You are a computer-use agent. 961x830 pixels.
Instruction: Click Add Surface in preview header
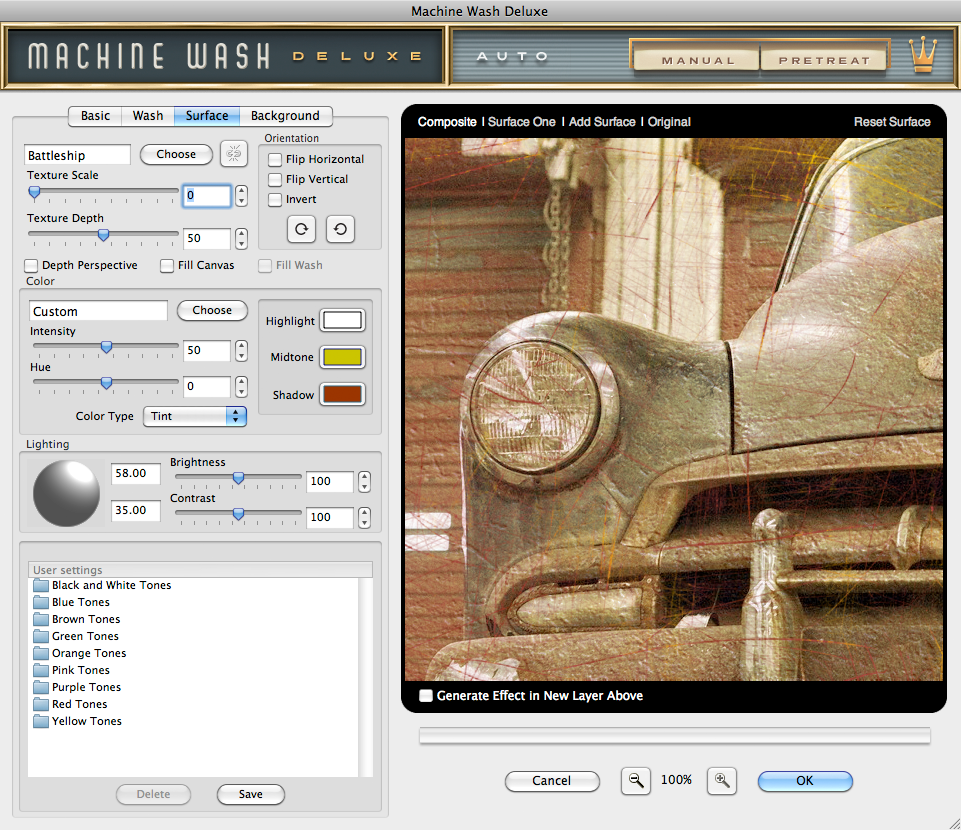602,122
